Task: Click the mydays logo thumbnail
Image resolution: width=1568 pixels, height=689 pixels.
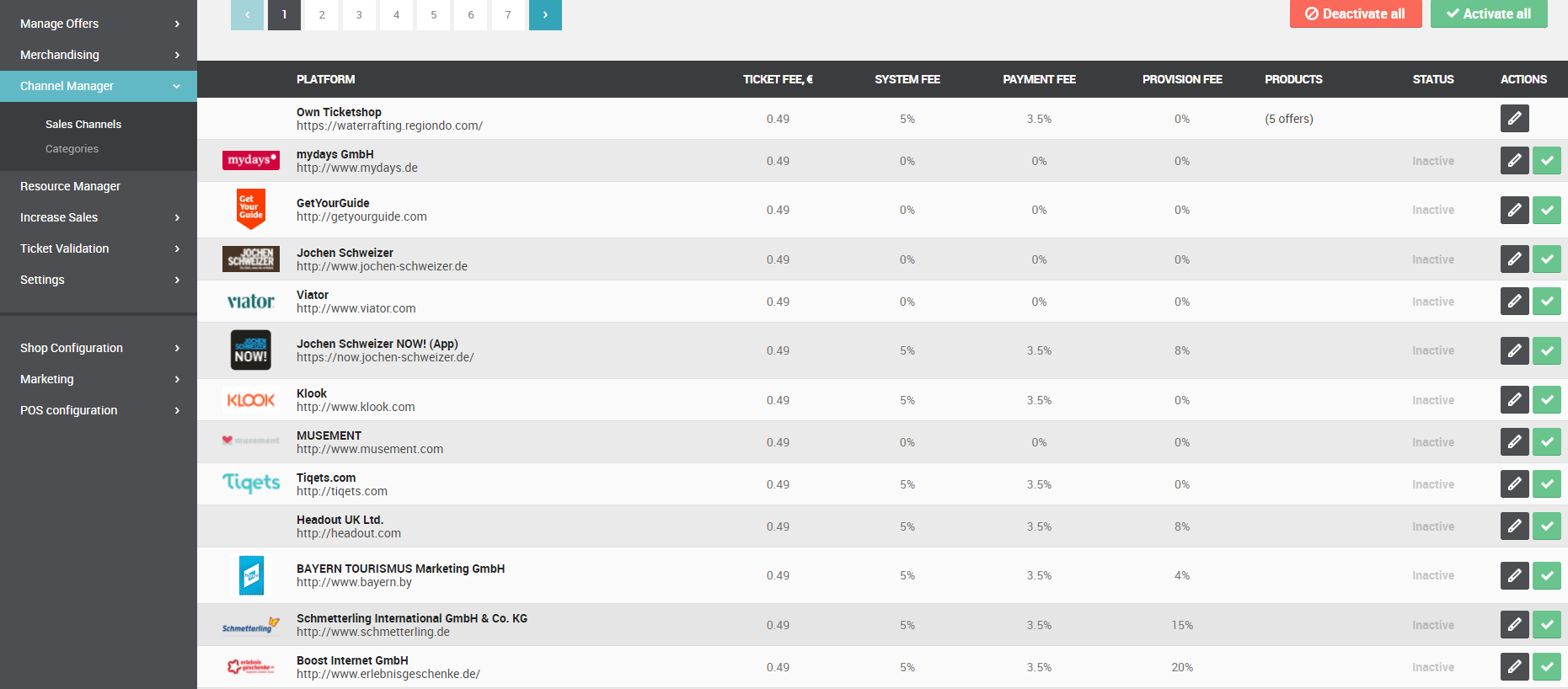Action: coord(251,160)
